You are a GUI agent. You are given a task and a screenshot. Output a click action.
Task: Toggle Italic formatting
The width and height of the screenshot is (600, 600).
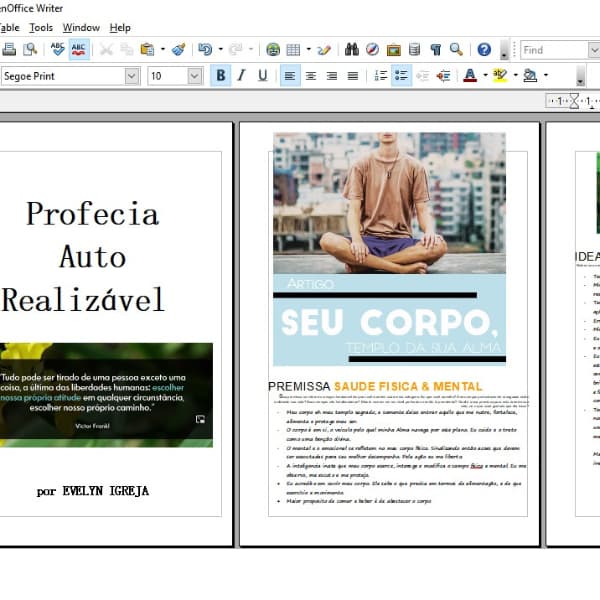[241, 75]
